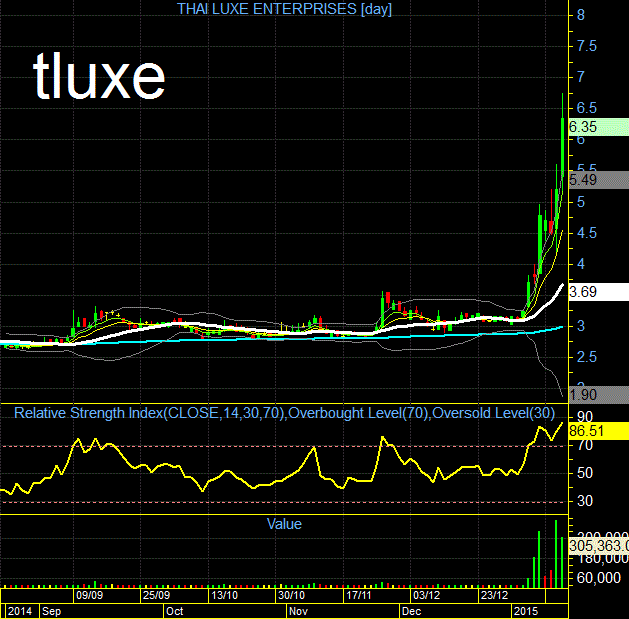Click the Value volume panel title

click(284, 524)
